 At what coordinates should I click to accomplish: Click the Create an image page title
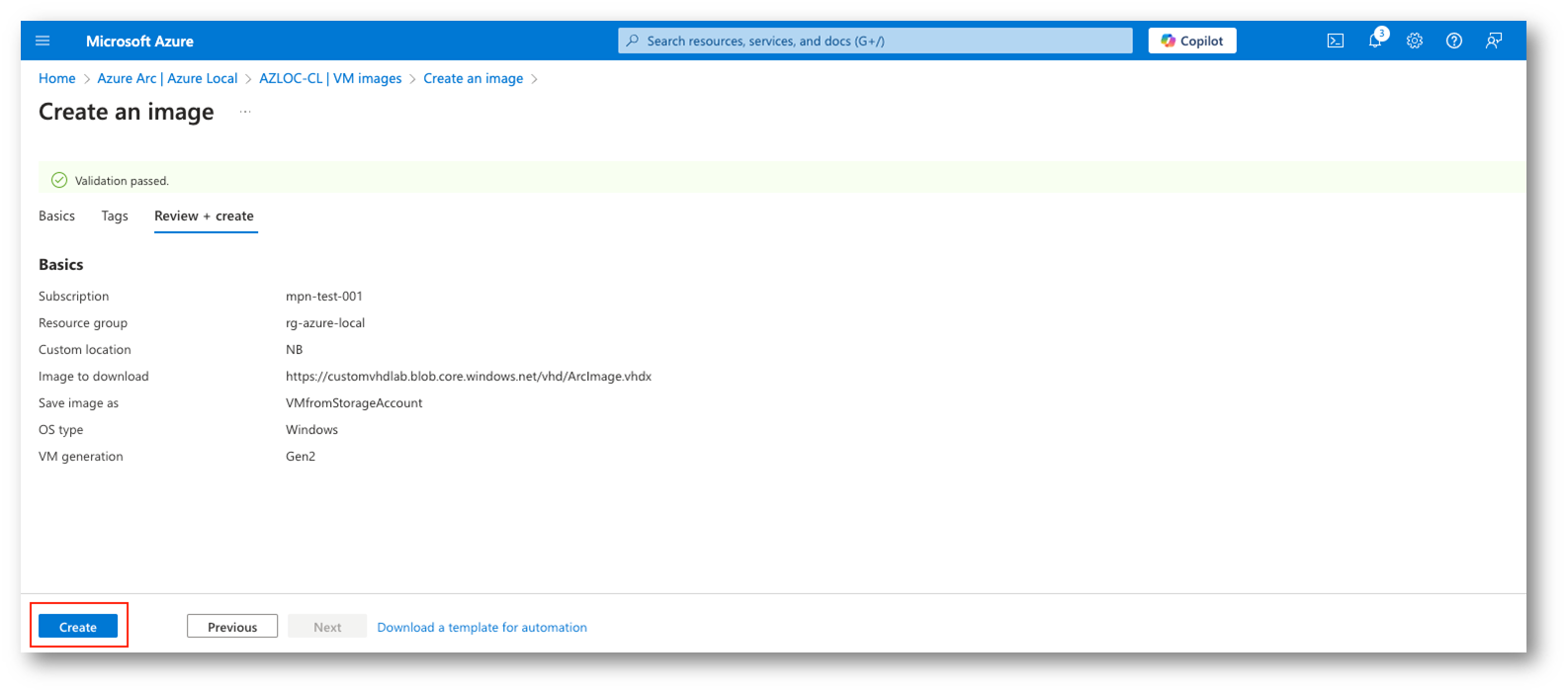tap(127, 112)
